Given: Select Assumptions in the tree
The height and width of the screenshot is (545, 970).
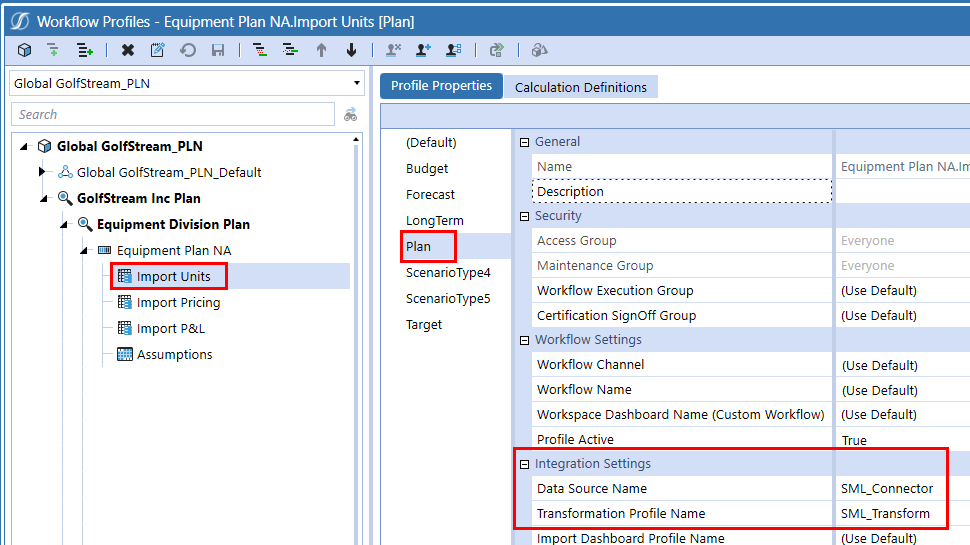Looking at the screenshot, I should (x=174, y=354).
